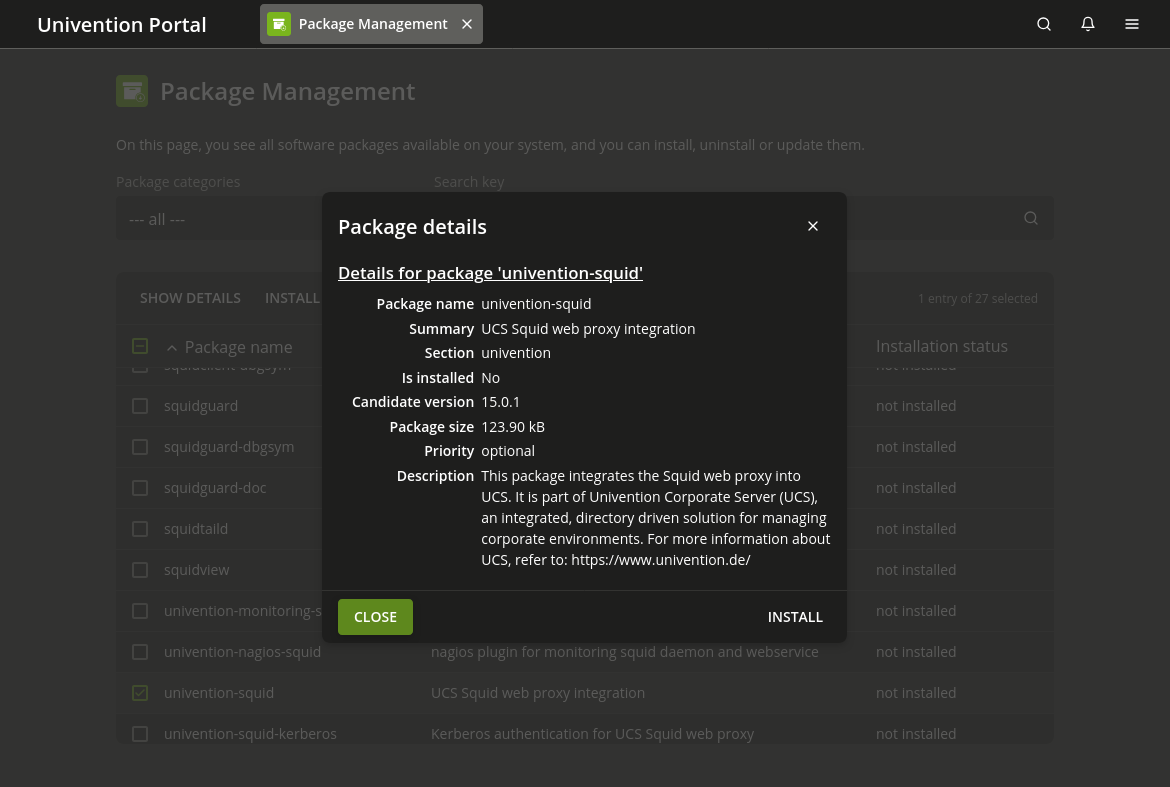Viewport: 1170px width, 787px height.
Task: Click the green package icon on the browser tab
Action: pos(279,23)
